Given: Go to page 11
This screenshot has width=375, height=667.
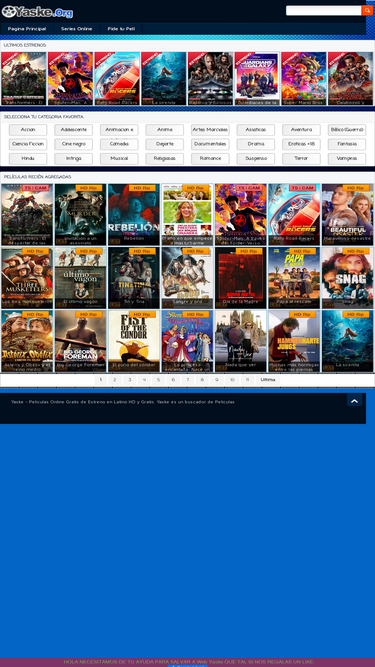Looking at the screenshot, I should (x=247, y=380).
